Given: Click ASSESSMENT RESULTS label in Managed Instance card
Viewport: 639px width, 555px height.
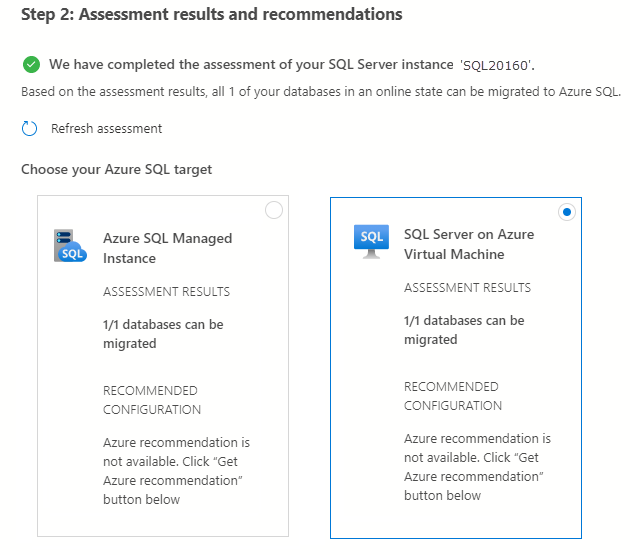Looking at the screenshot, I should coord(166,291).
